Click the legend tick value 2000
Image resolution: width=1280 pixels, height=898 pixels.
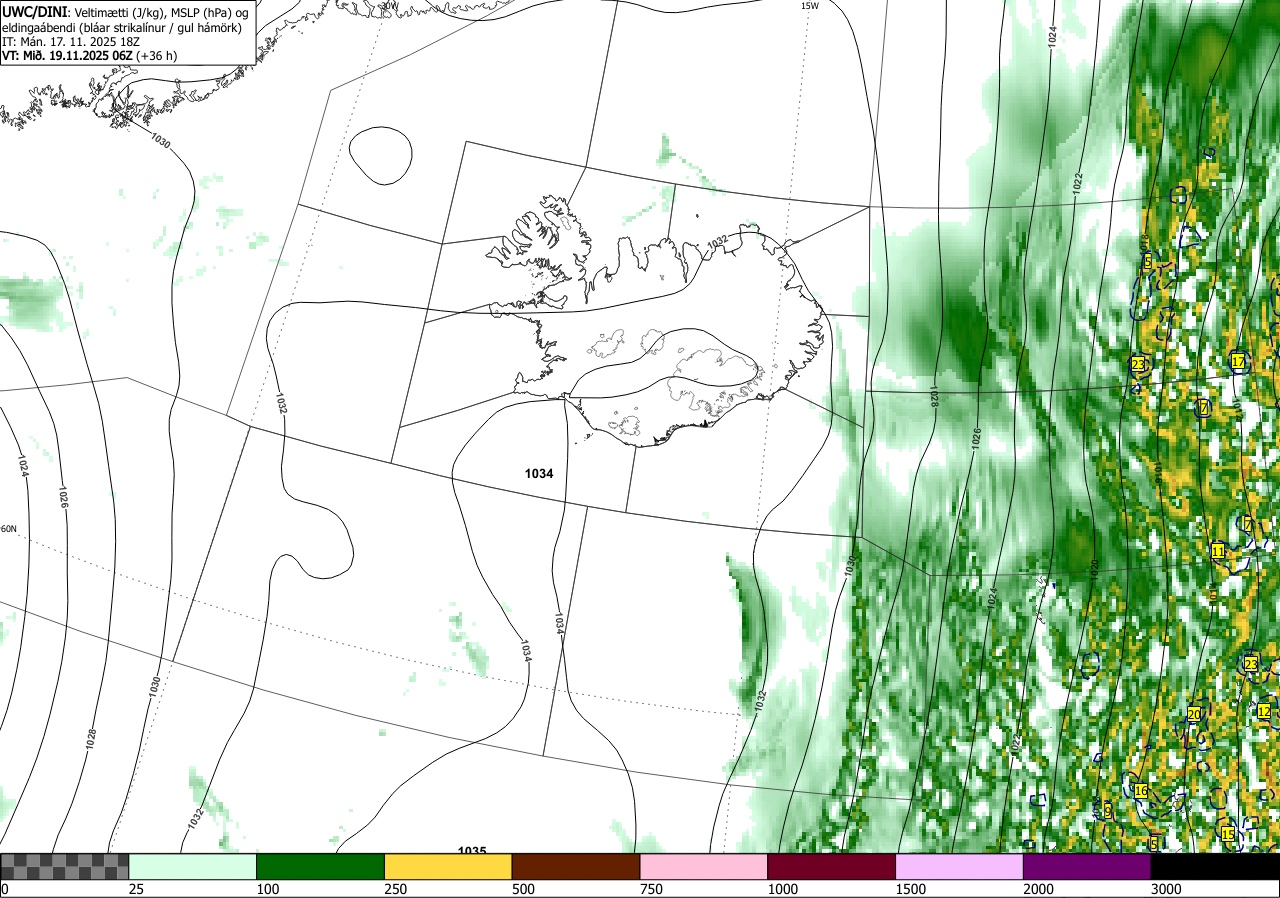[1039, 889]
